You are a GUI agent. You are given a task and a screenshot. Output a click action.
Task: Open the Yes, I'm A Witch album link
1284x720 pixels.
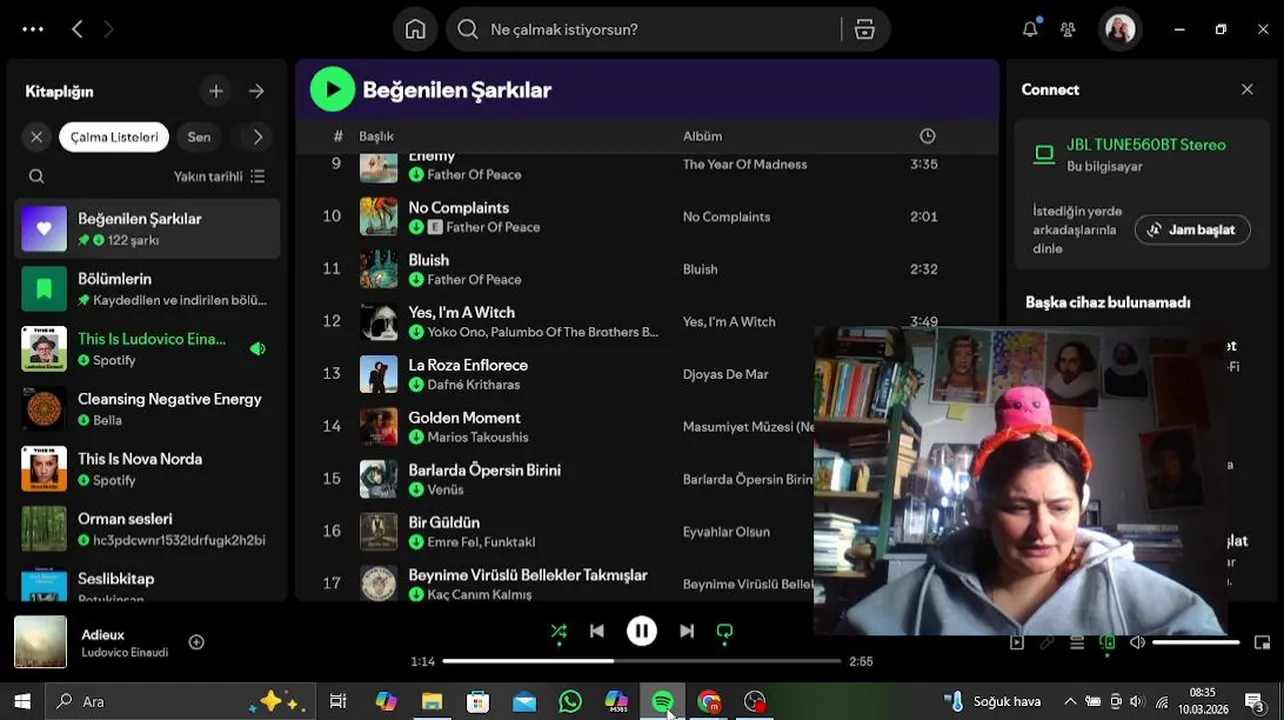coord(729,322)
